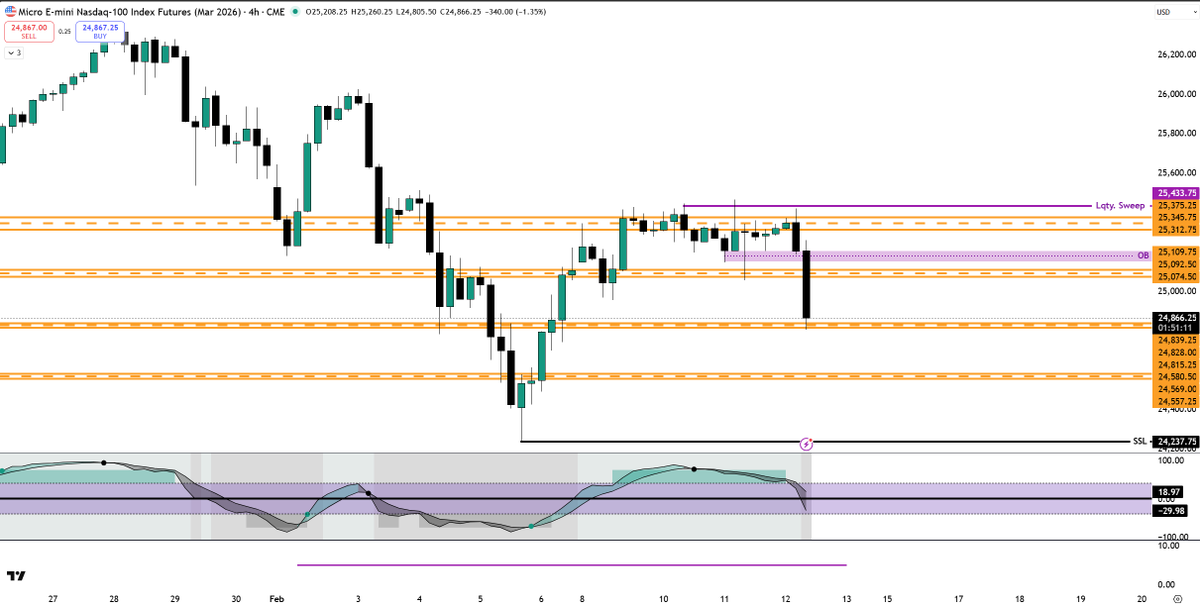Click the 25,312.75 orange price label
The height and width of the screenshot is (608, 1200).
(x=1176, y=229)
